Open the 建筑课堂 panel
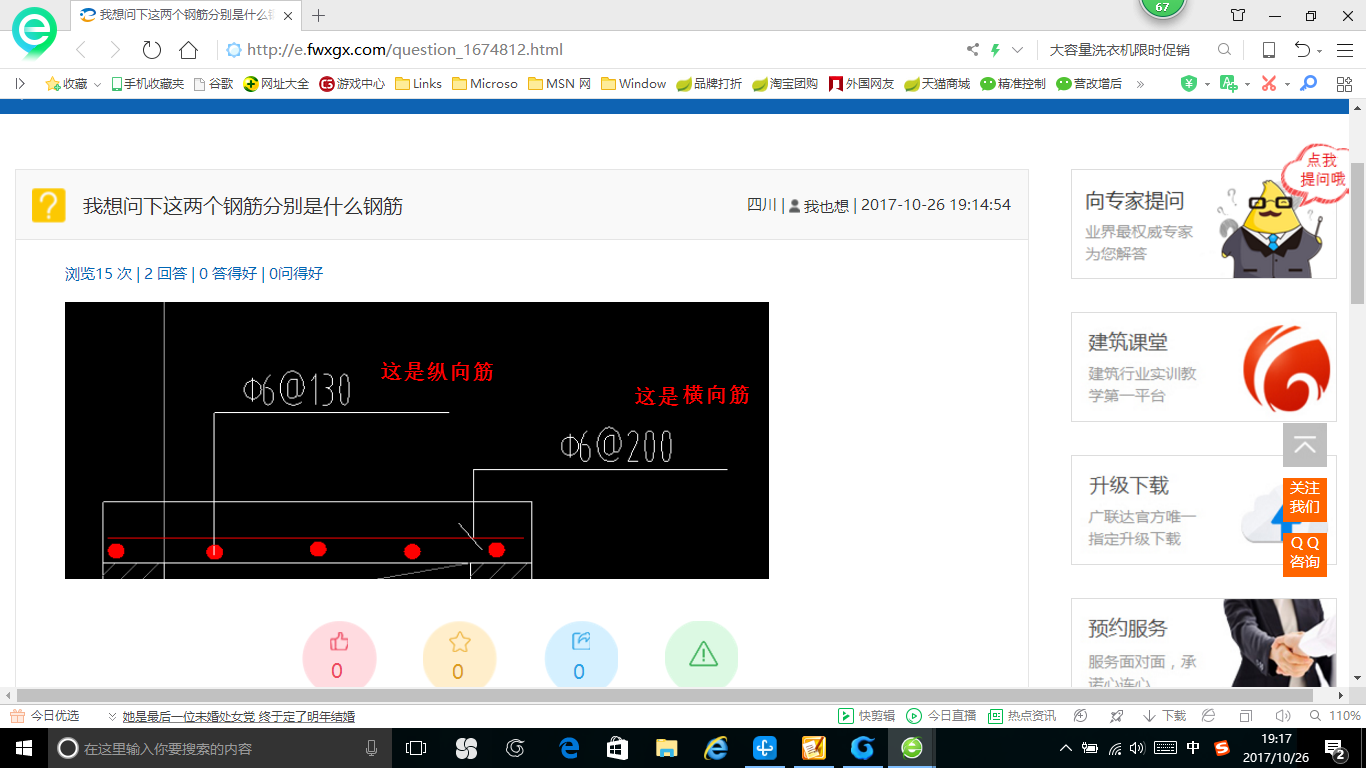 1204,367
